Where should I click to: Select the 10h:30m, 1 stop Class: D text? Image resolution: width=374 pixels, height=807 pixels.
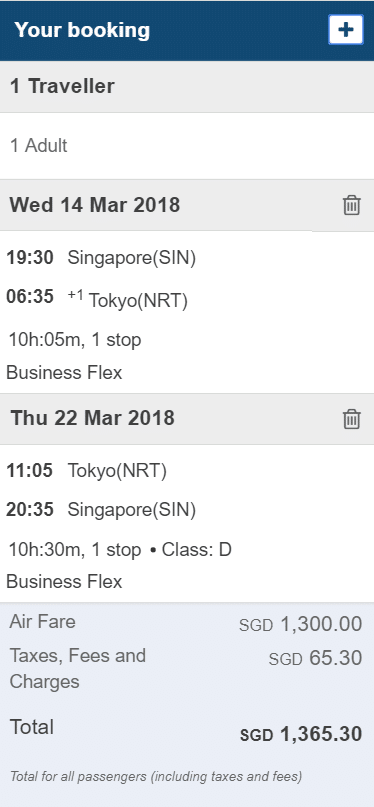pyautogui.click(x=120, y=550)
